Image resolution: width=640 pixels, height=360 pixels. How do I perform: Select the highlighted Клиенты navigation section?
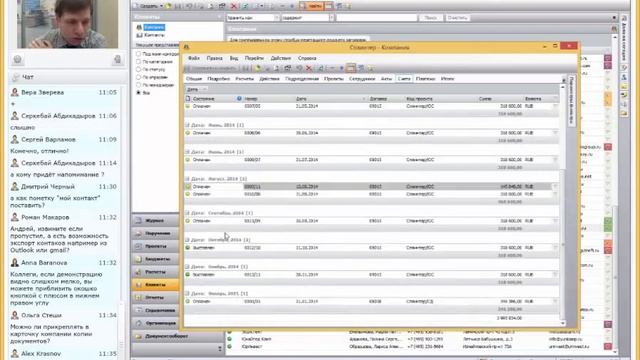coord(156,284)
